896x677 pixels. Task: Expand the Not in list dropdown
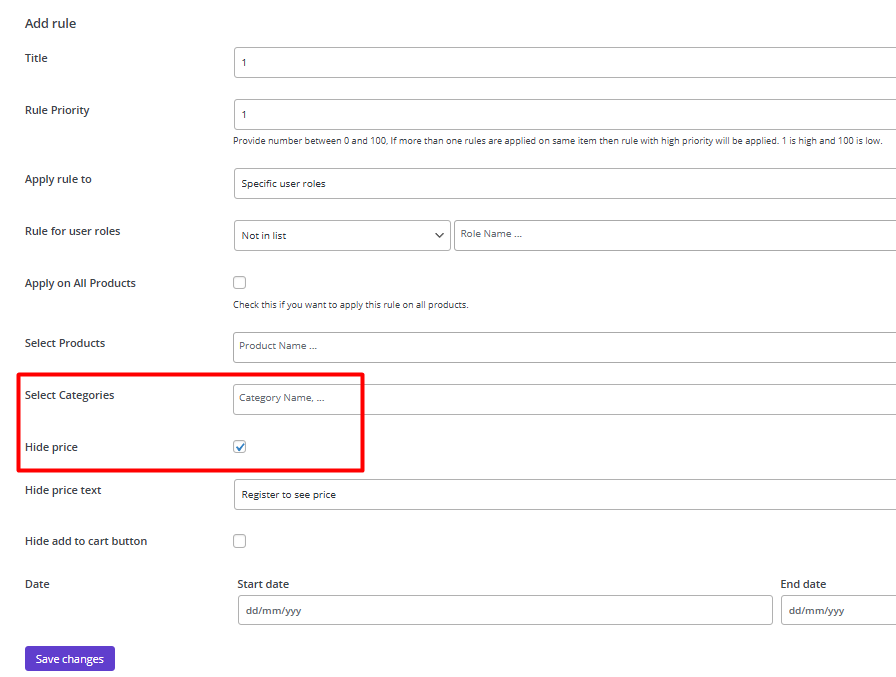342,235
